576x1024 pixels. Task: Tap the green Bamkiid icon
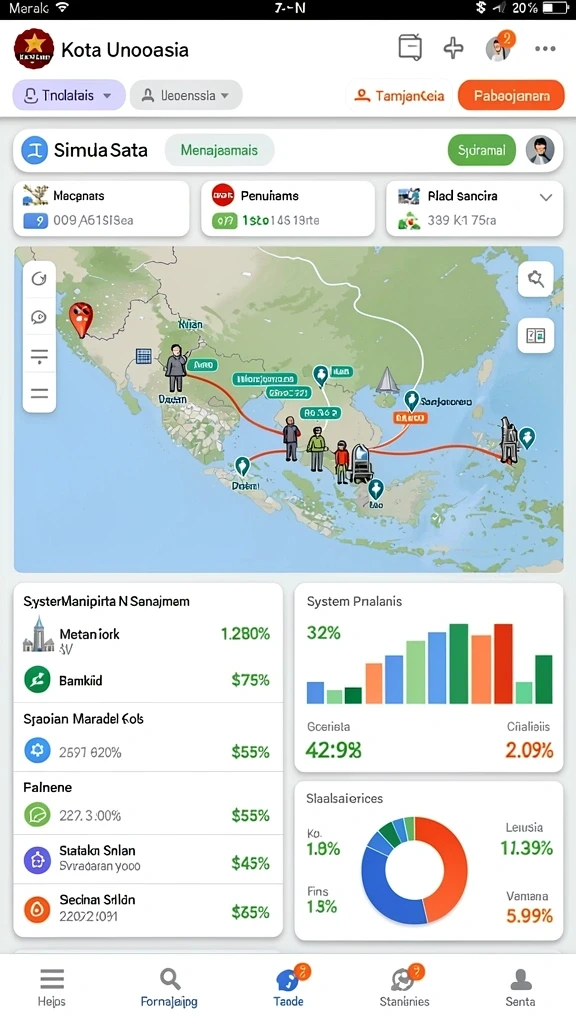click(x=37, y=680)
